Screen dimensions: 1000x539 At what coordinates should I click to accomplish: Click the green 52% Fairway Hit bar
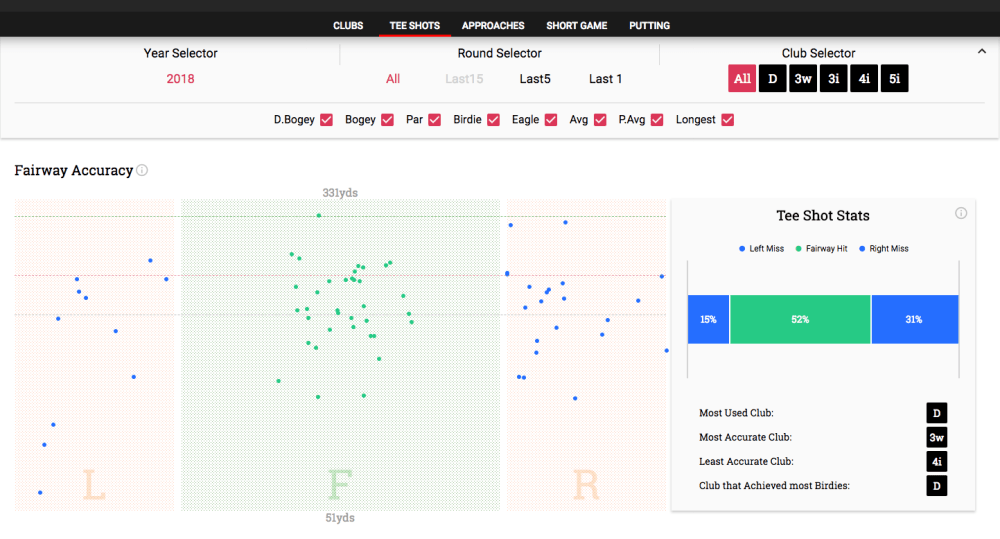pos(800,320)
